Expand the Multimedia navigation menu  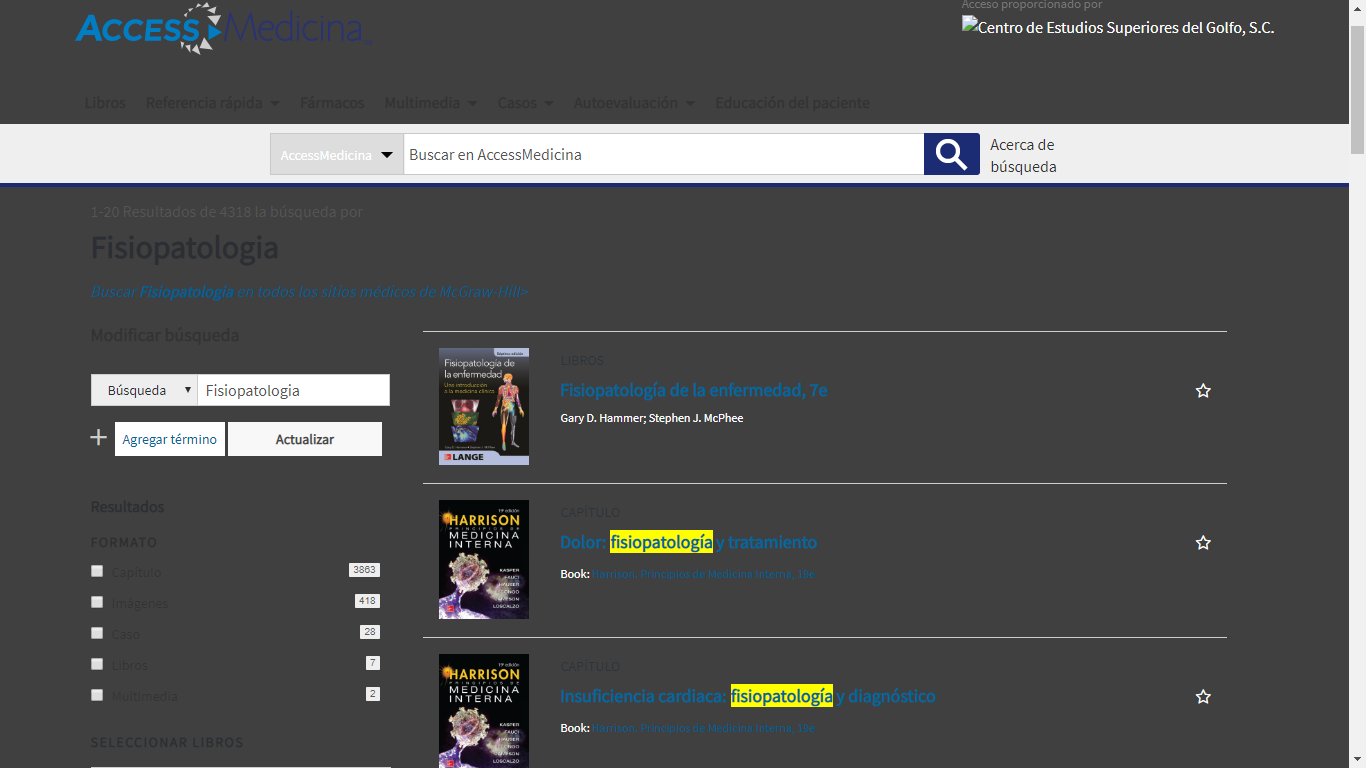coord(431,103)
